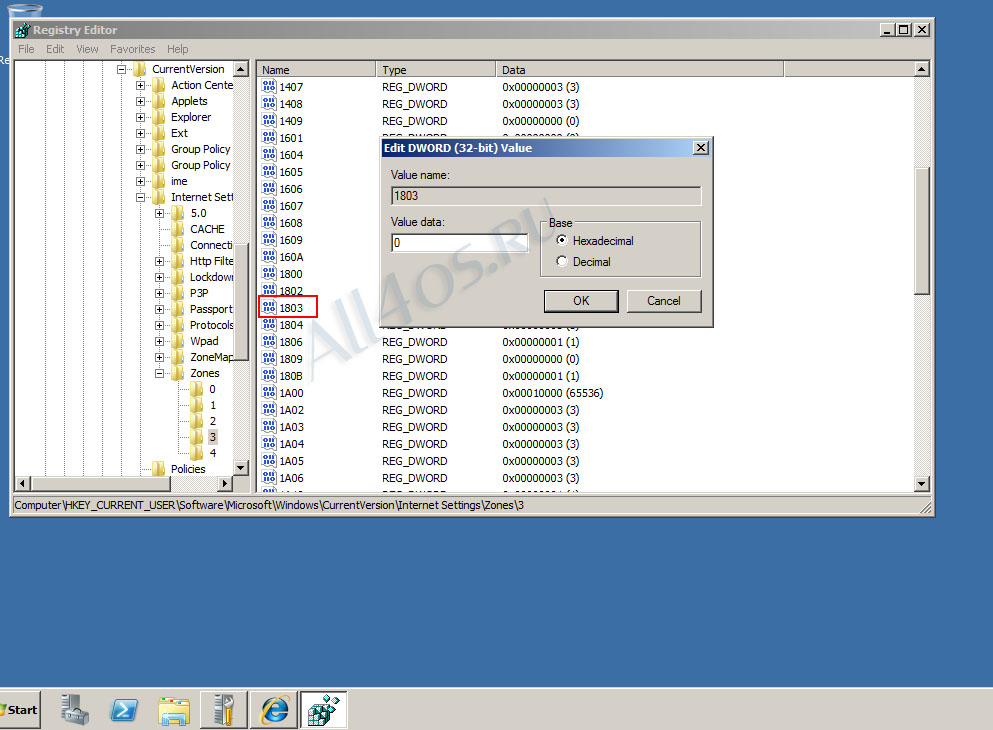Image resolution: width=993 pixels, height=730 pixels.
Task: Open the tools taskbar icon beside Explorer
Action: (224, 709)
